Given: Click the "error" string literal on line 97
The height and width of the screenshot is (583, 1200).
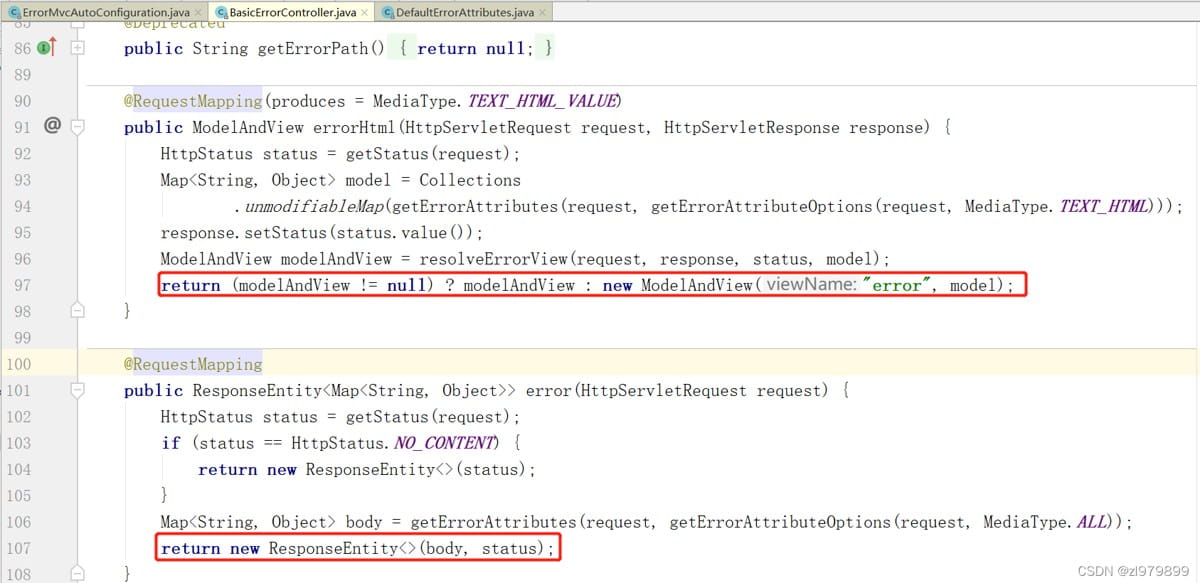Looking at the screenshot, I should point(897,285).
